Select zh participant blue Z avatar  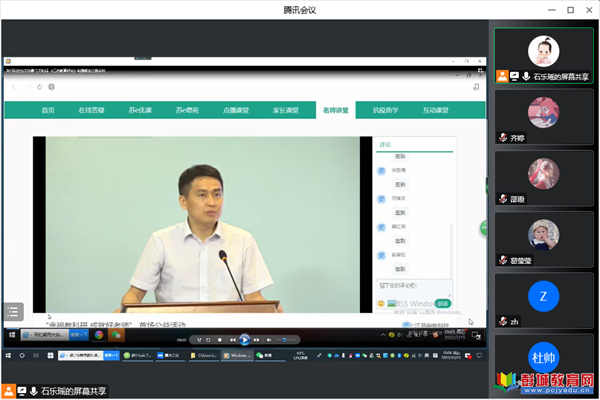point(543,296)
